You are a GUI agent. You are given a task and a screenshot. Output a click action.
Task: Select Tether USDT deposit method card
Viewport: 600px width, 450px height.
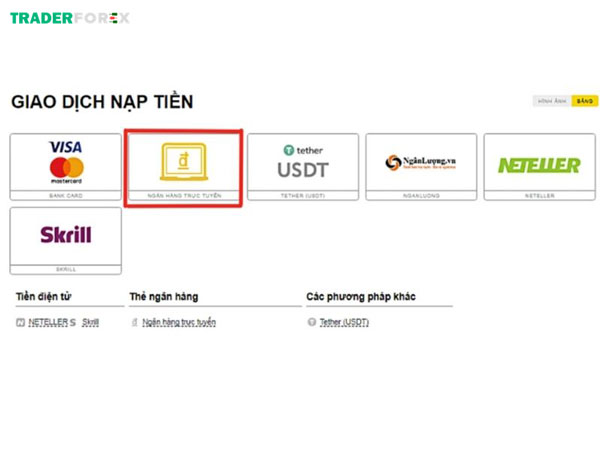[303, 167]
